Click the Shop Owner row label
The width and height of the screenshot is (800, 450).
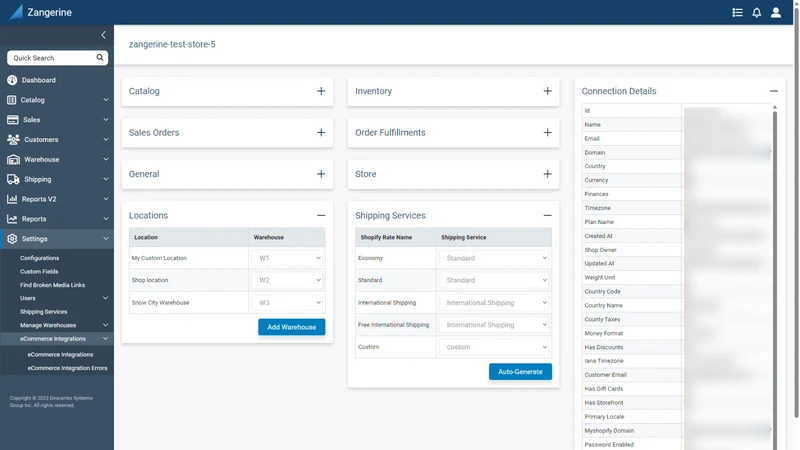click(601, 250)
